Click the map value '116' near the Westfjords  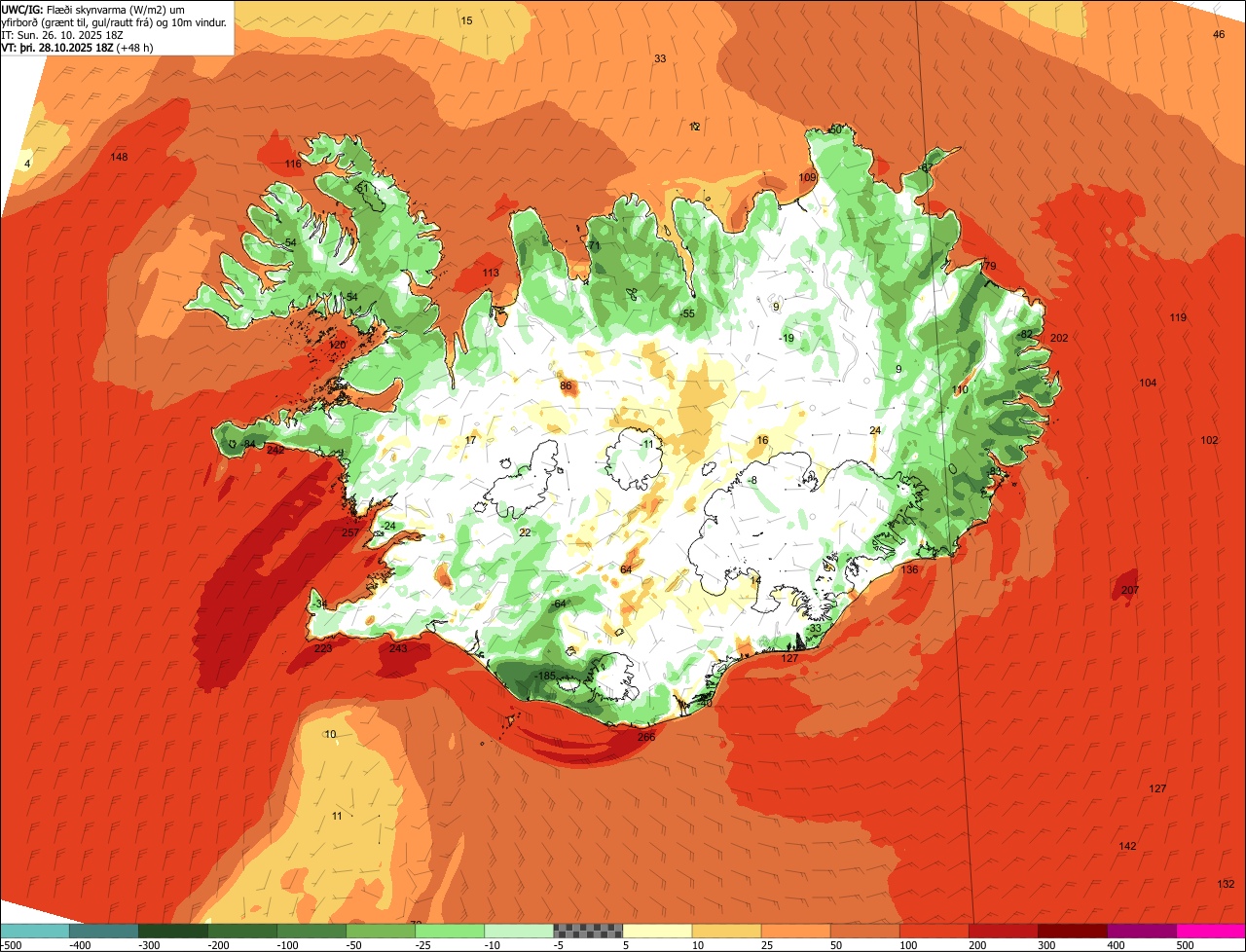[293, 164]
